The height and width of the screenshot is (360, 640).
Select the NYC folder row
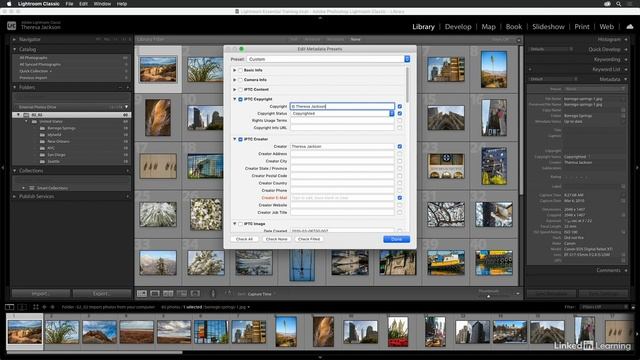tap(72, 148)
